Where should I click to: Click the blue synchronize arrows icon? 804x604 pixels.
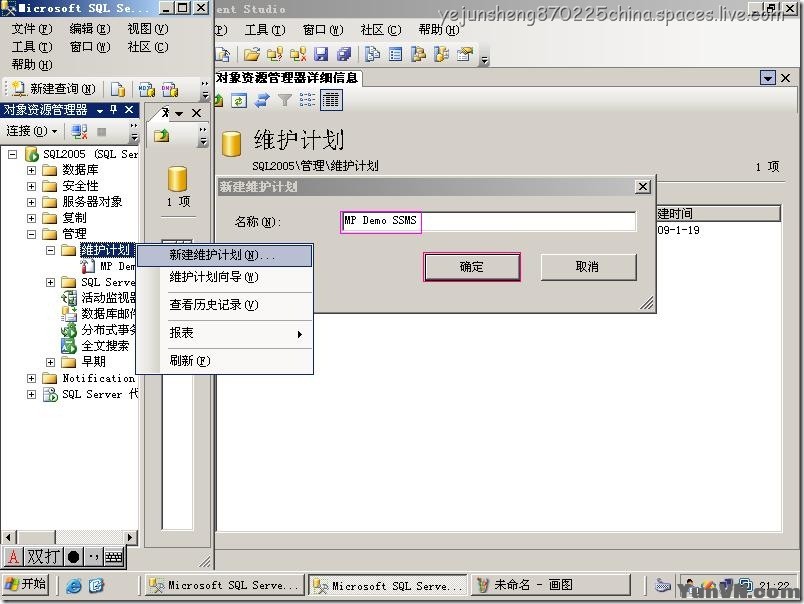pyautogui.click(x=262, y=100)
